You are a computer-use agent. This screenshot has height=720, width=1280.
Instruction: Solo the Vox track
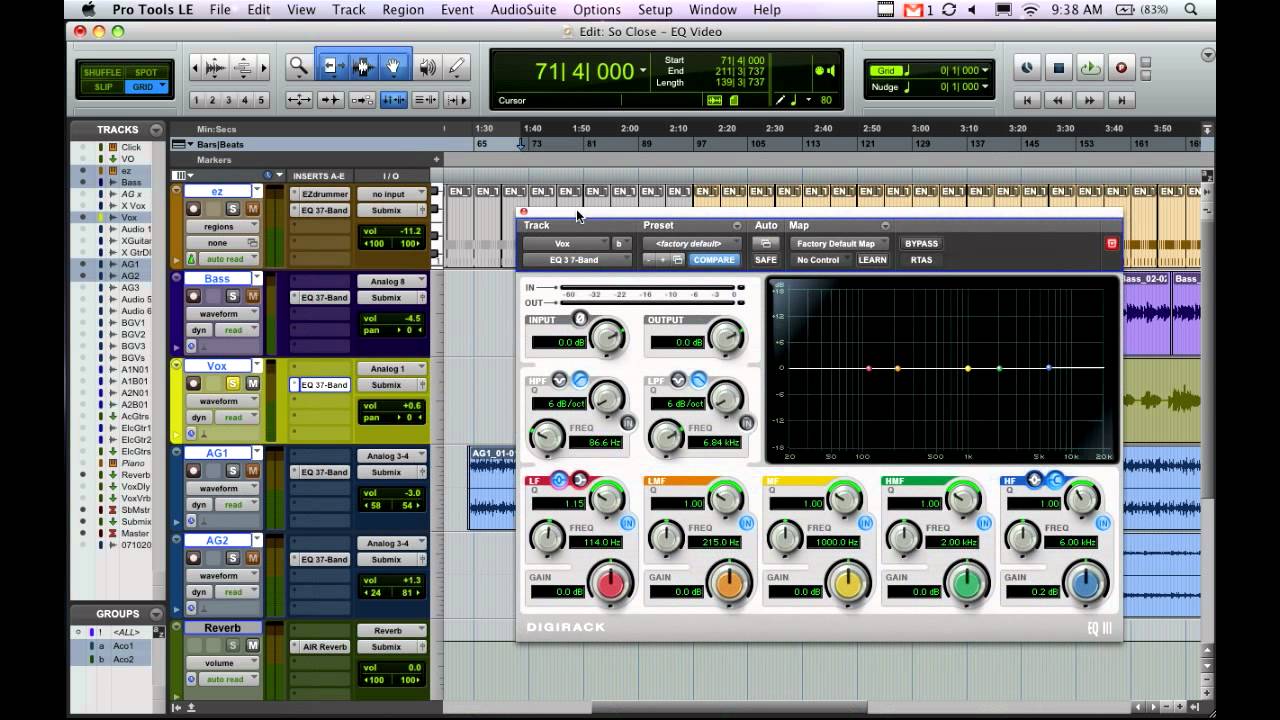pyautogui.click(x=233, y=384)
